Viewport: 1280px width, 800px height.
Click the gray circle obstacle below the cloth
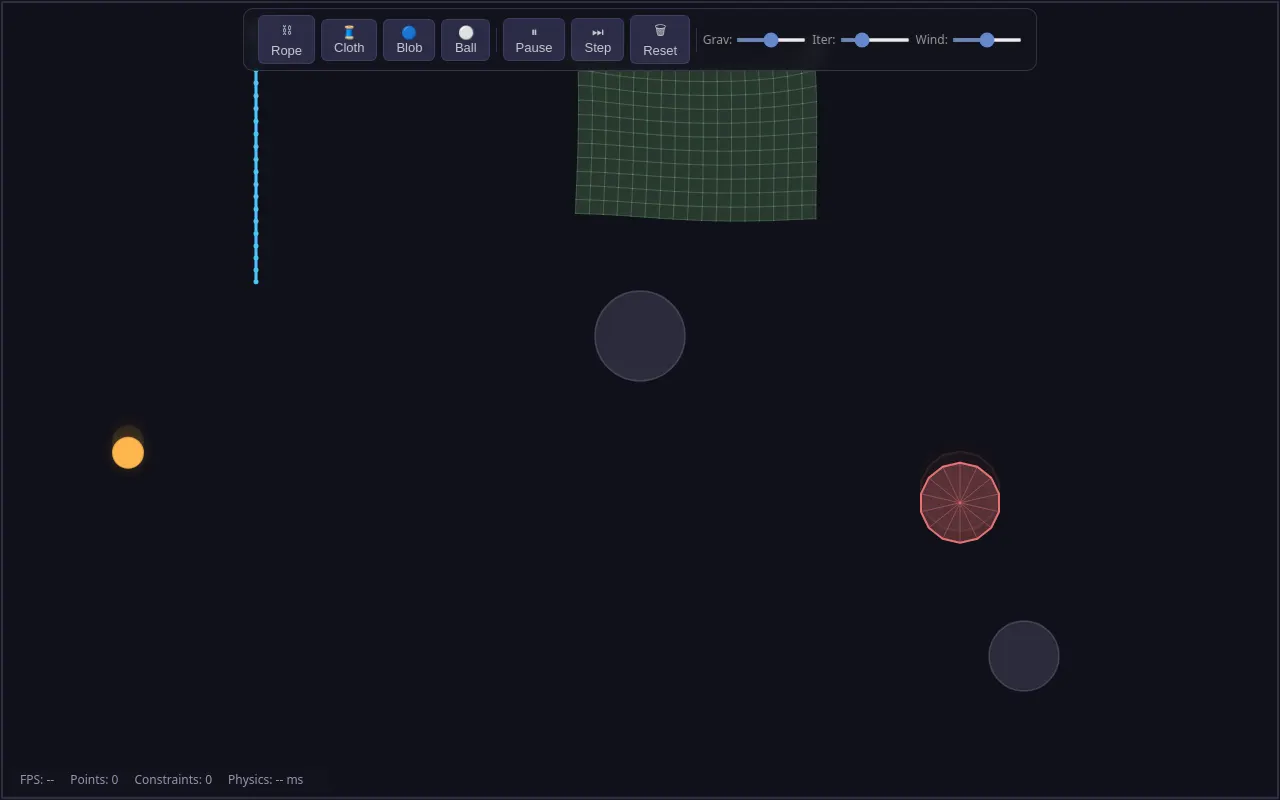pyautogui.click(x=640, y=336)
